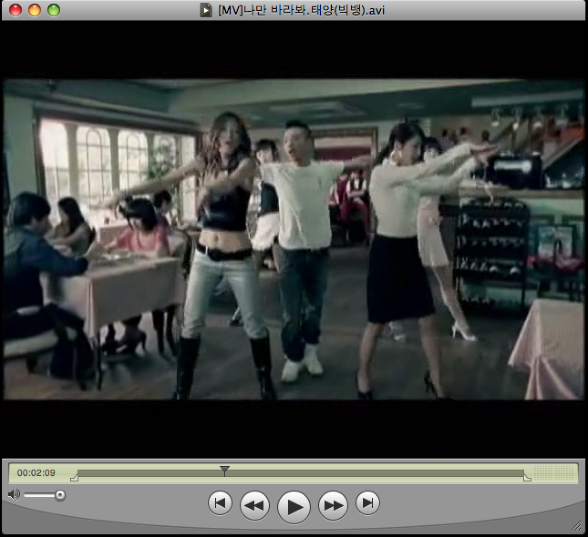This screenshot has height=537, width=588.
Task: Click the rewind button
Action: click(255, 506)
